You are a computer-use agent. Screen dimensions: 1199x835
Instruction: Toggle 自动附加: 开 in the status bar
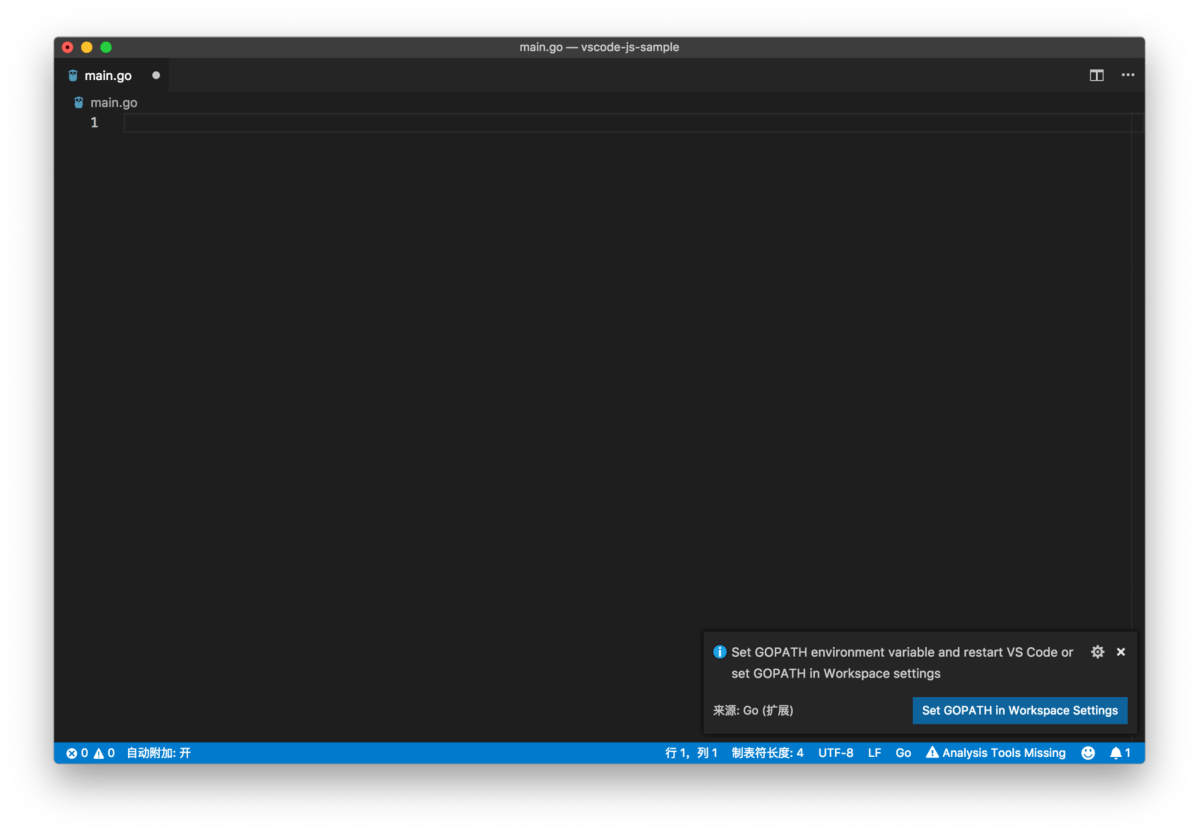(158, 753)
